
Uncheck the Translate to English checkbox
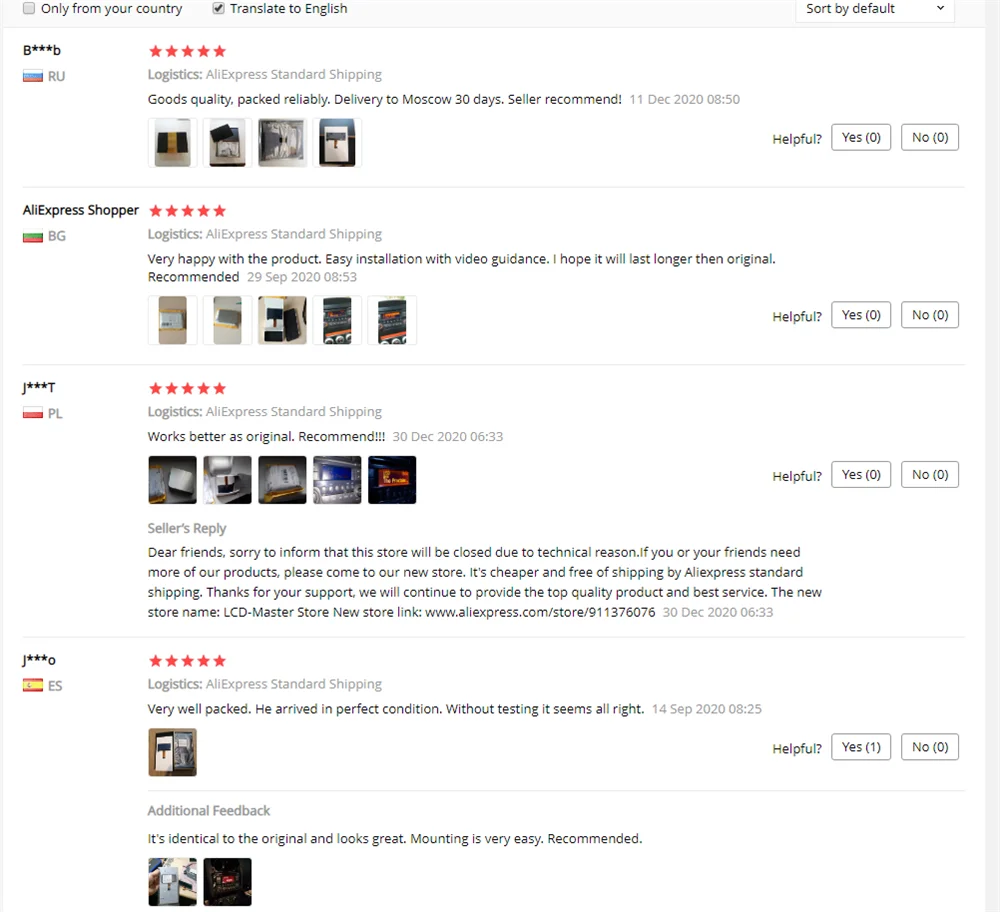(218, 8)
